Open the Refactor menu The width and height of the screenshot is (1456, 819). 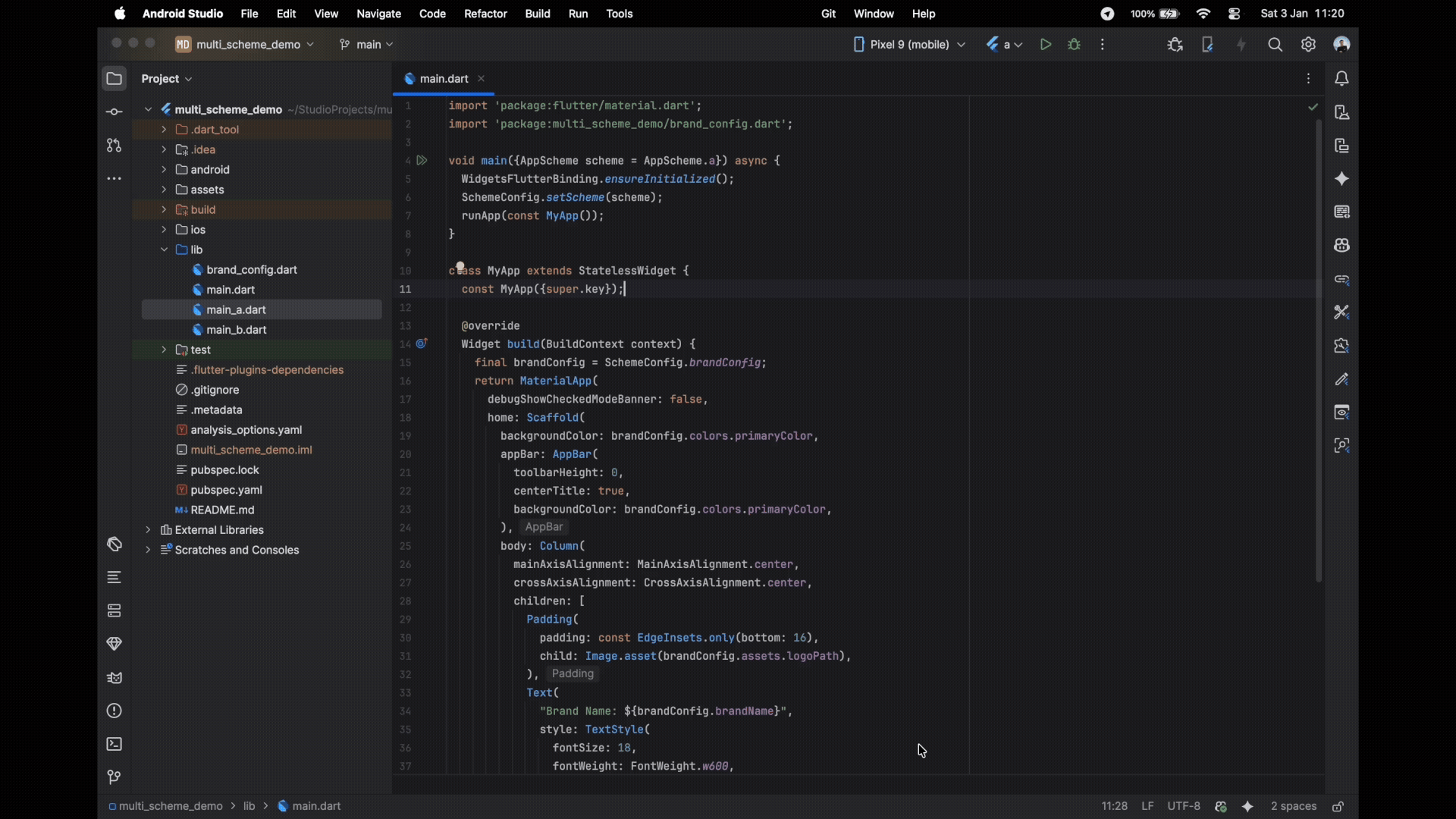pos(485,14)
